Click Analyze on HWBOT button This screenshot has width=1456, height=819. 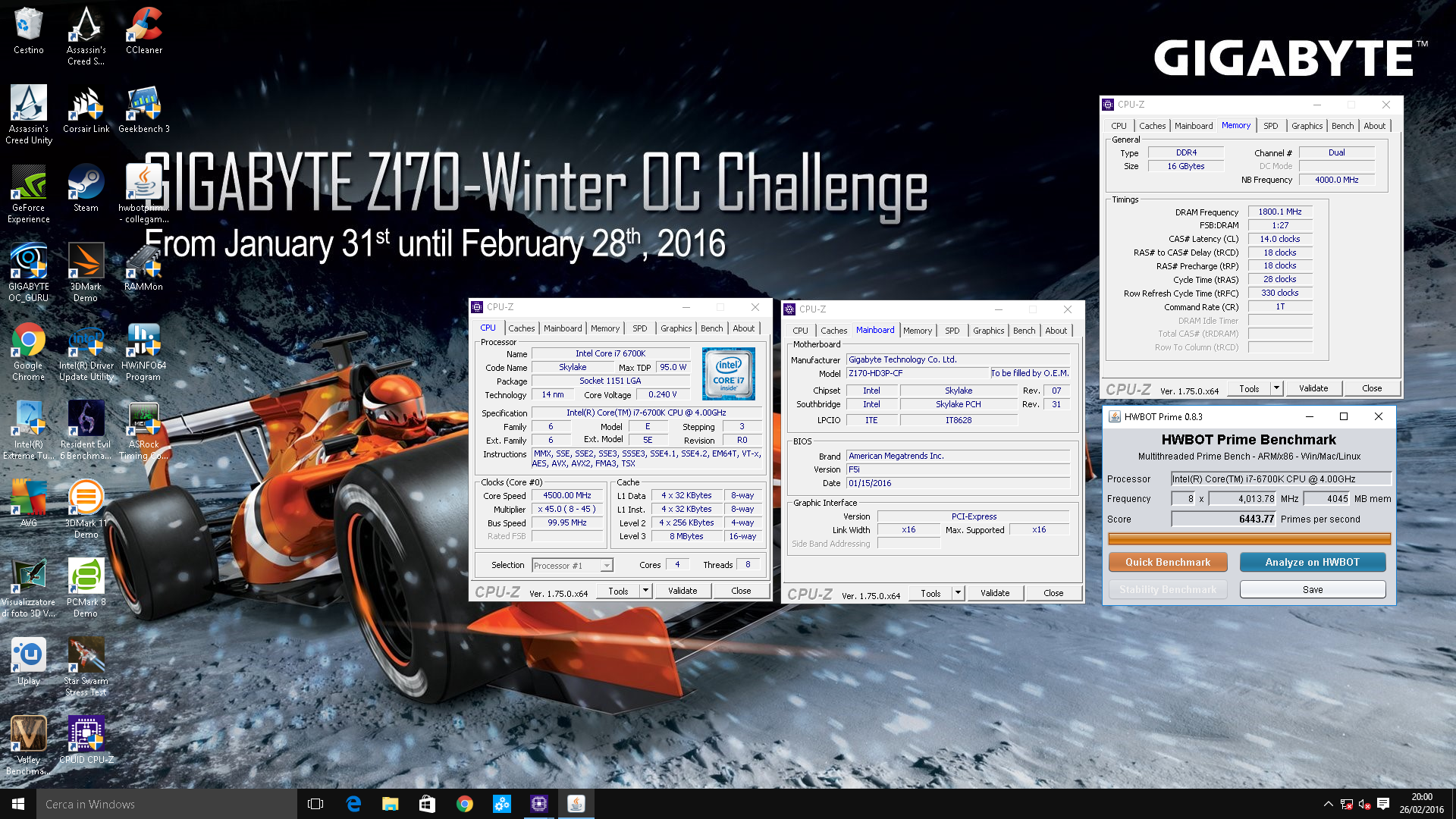tap(1312, 562)
